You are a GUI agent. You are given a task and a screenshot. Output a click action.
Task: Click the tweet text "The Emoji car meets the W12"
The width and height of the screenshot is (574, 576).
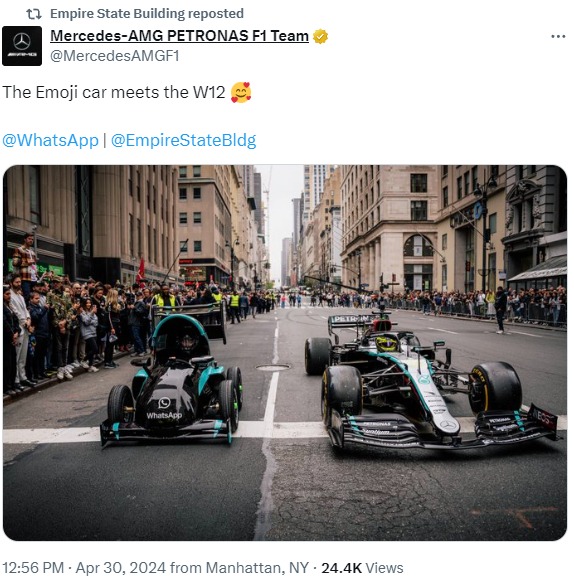coord(114,92)
